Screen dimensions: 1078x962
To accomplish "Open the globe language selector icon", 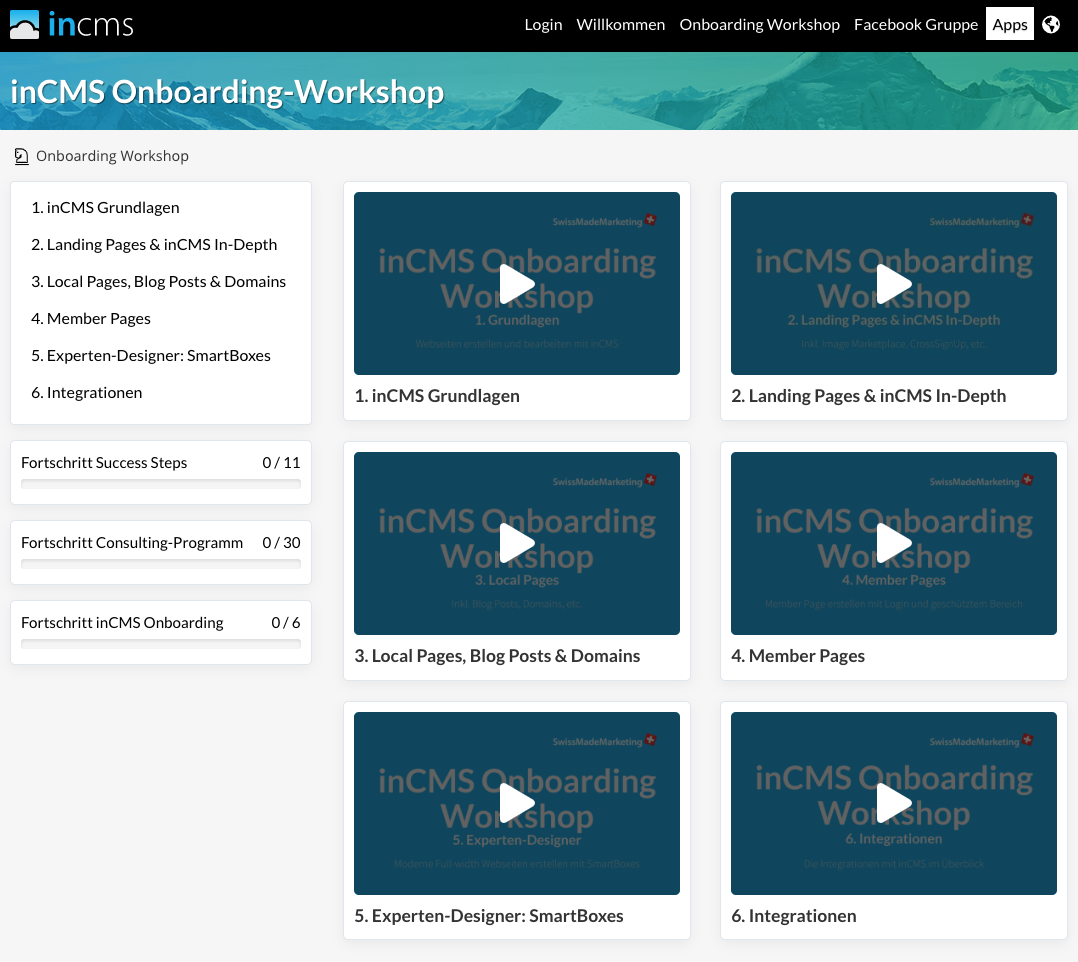I will [x=1050, y=25].
